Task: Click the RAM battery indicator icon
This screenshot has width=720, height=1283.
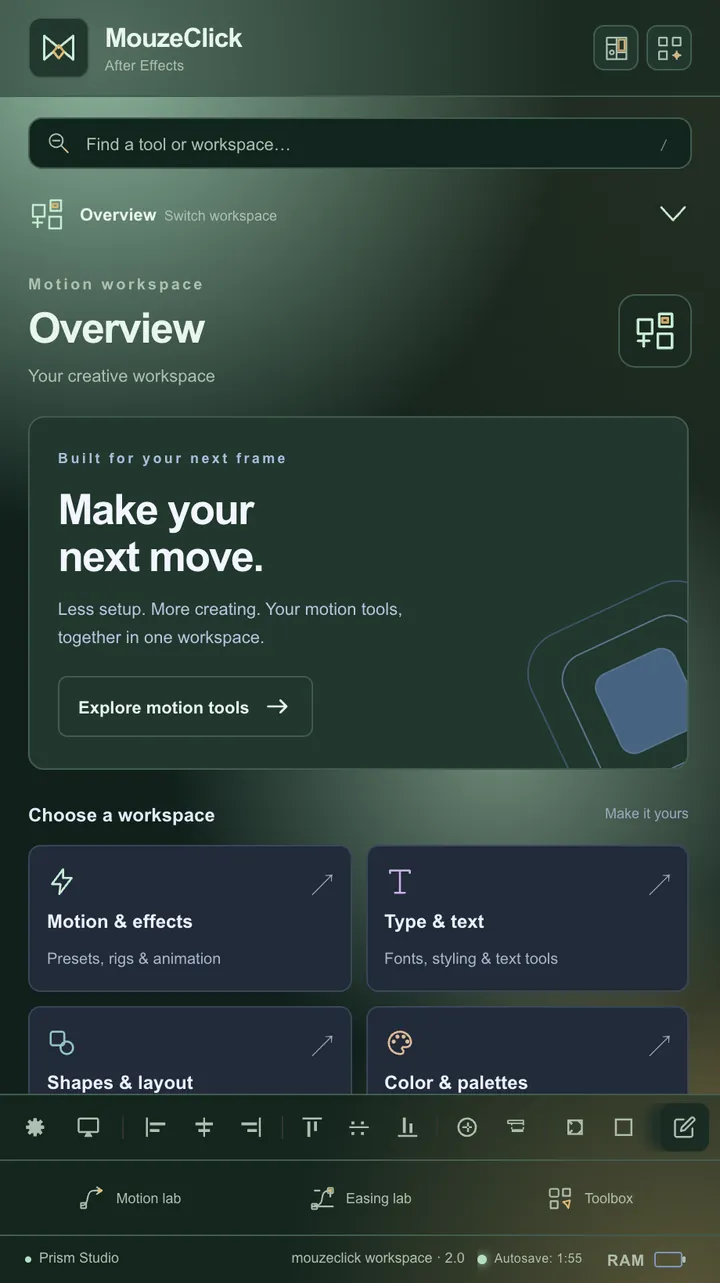Action: (670, 1259)
